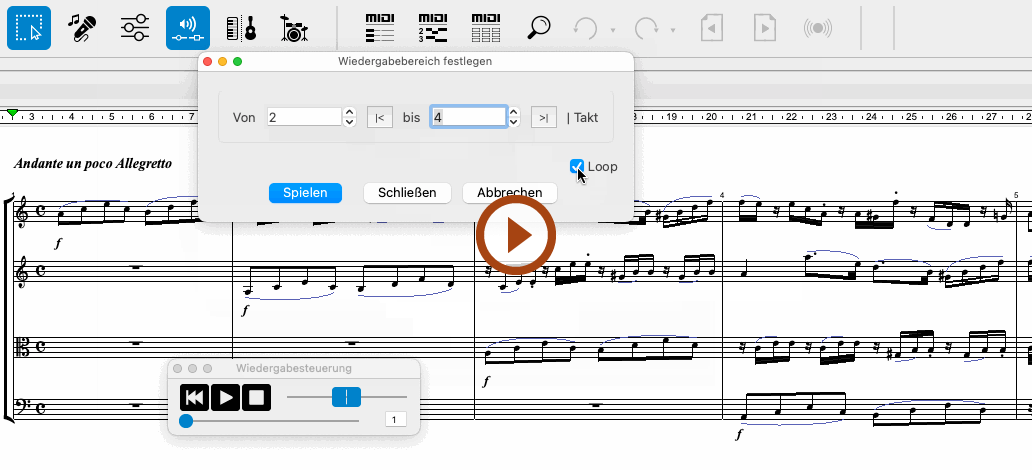Click the magnifying glass search icon

(539, 28)
